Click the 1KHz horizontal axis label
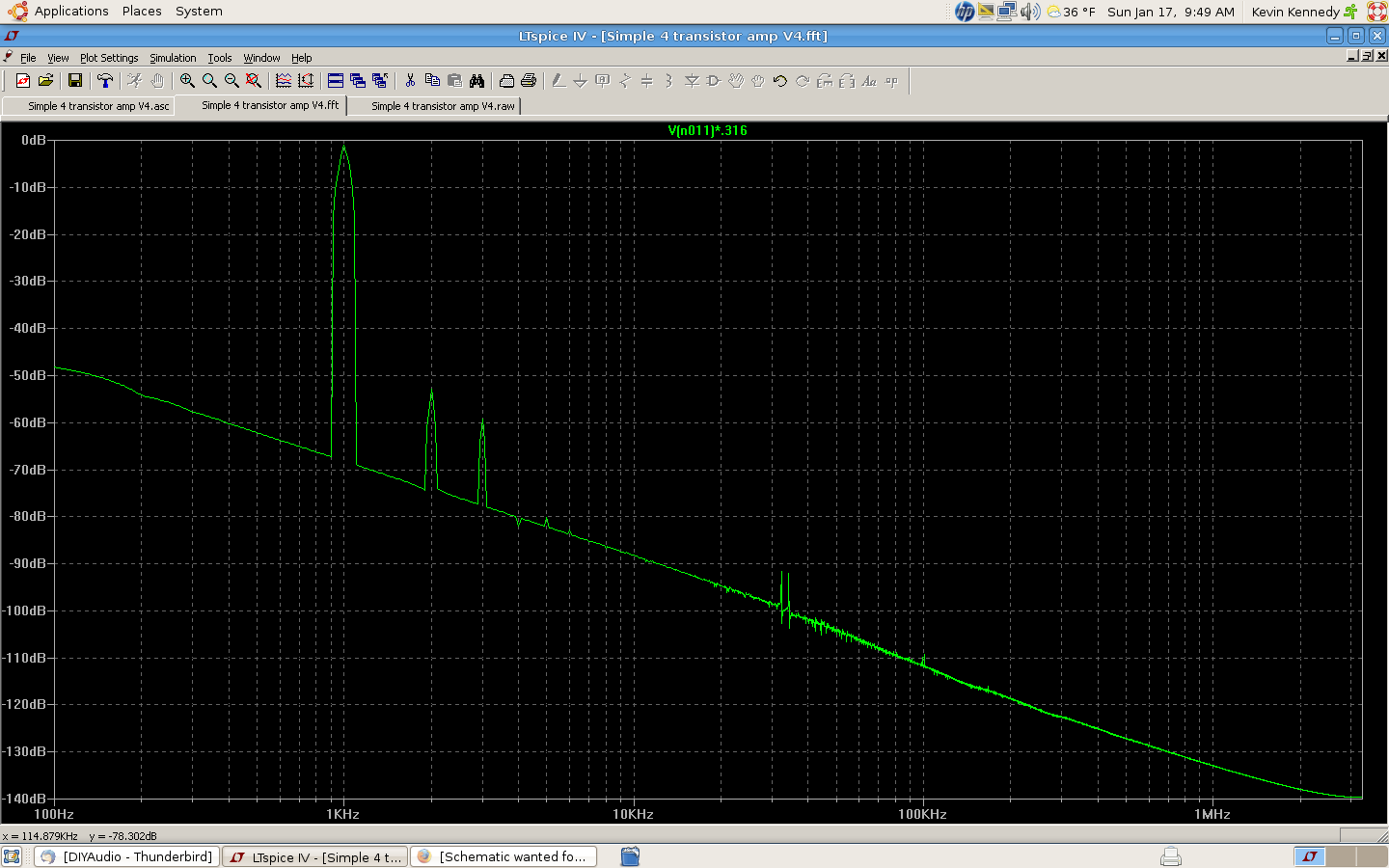Image resolution: width=1389 pixels, height=868 pixels. coord(342,814)
